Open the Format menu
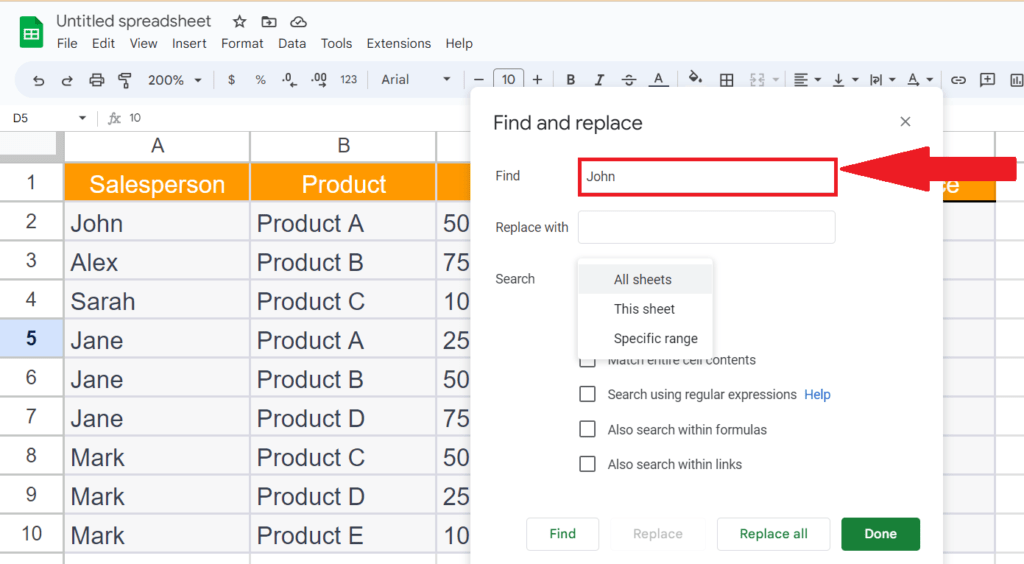The height and width of the screenshot is (564, 1024). pos(242,44)
